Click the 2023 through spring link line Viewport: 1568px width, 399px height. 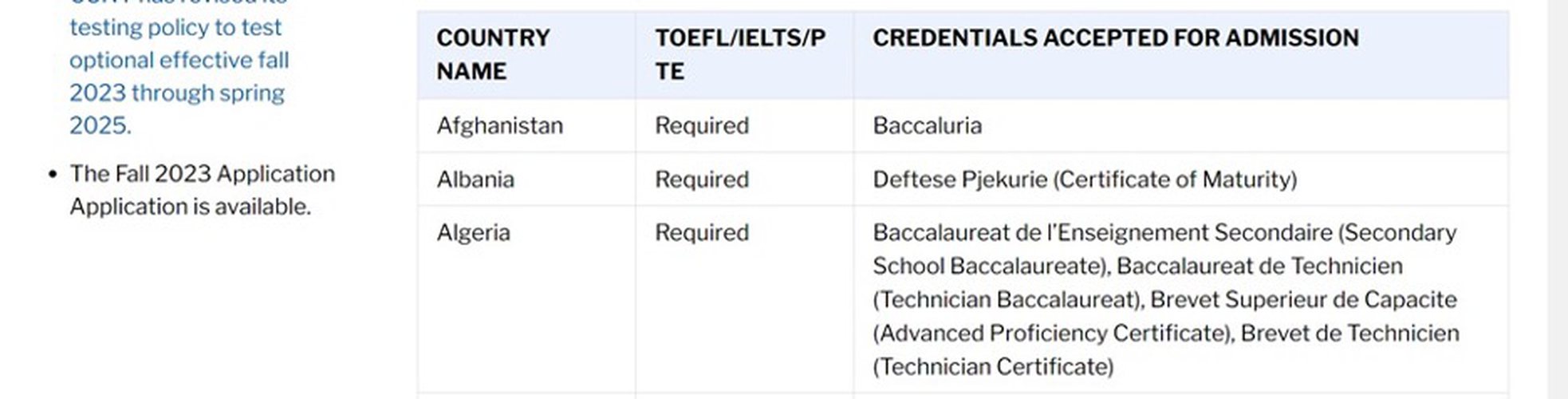pos(176,93)
